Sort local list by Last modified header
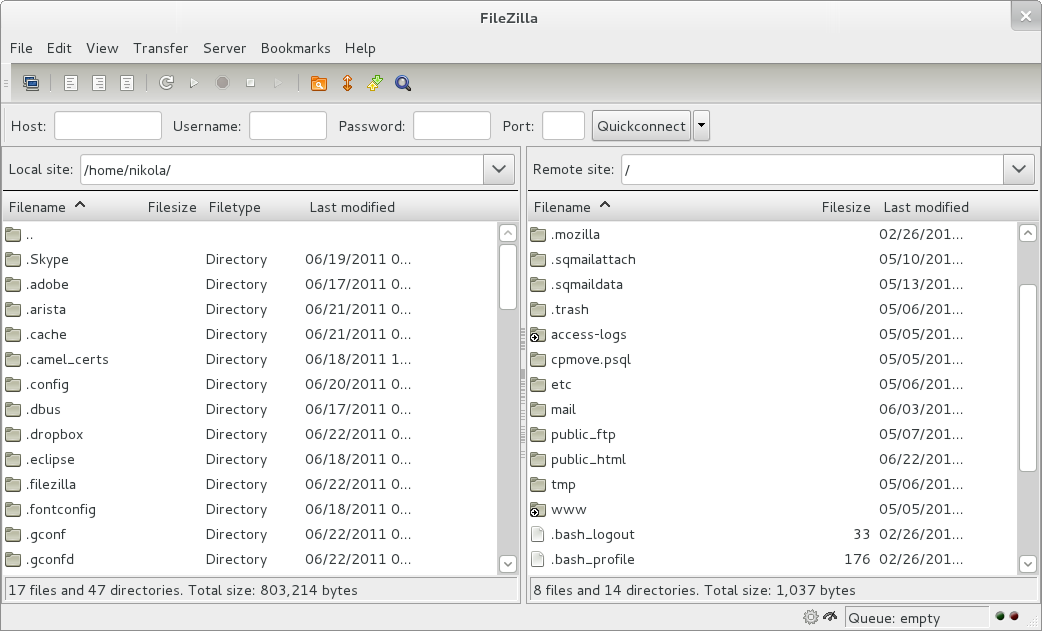 pos(352,207)
